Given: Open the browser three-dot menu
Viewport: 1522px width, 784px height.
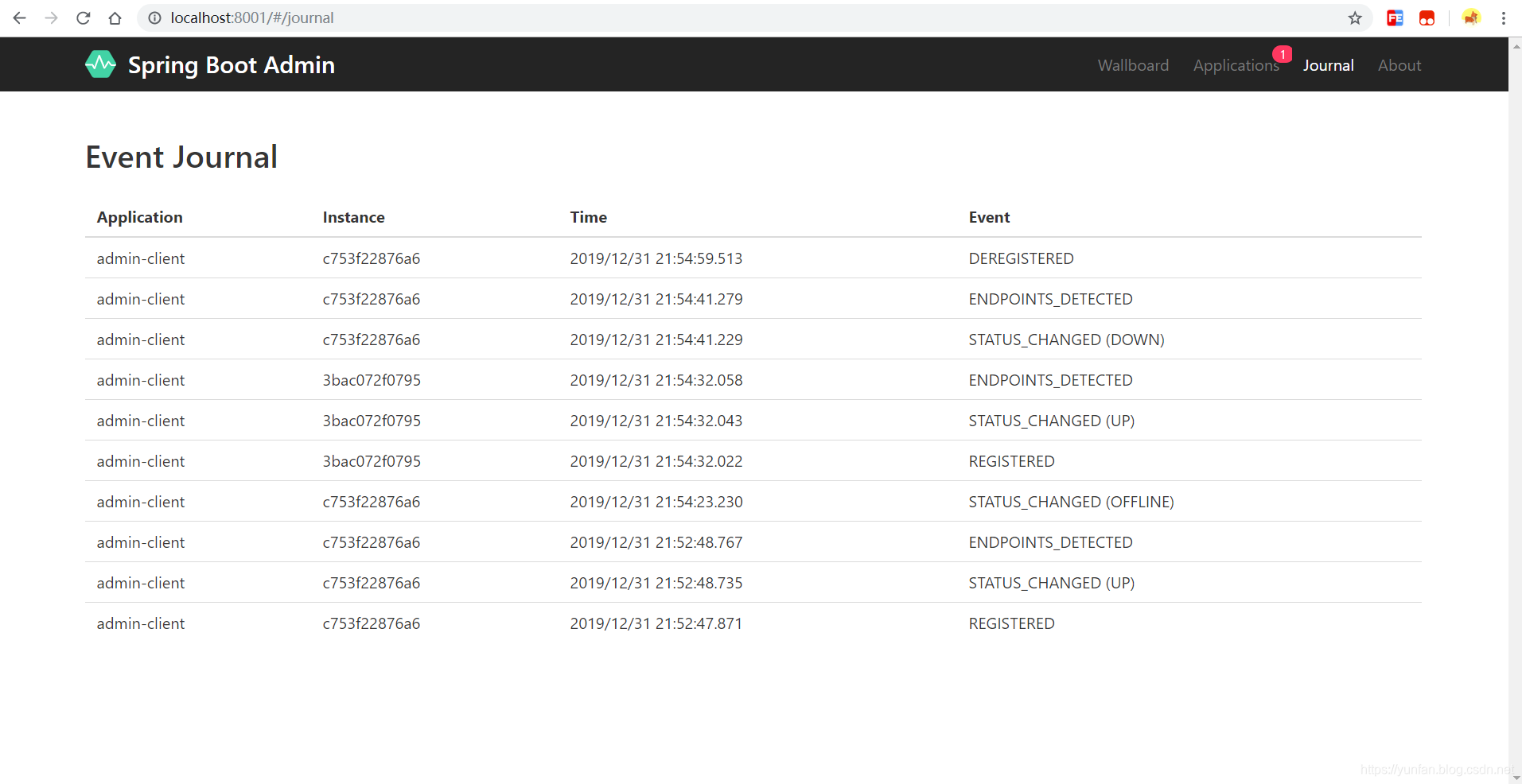Looking at the screenshot, I should coord(1504,18).
